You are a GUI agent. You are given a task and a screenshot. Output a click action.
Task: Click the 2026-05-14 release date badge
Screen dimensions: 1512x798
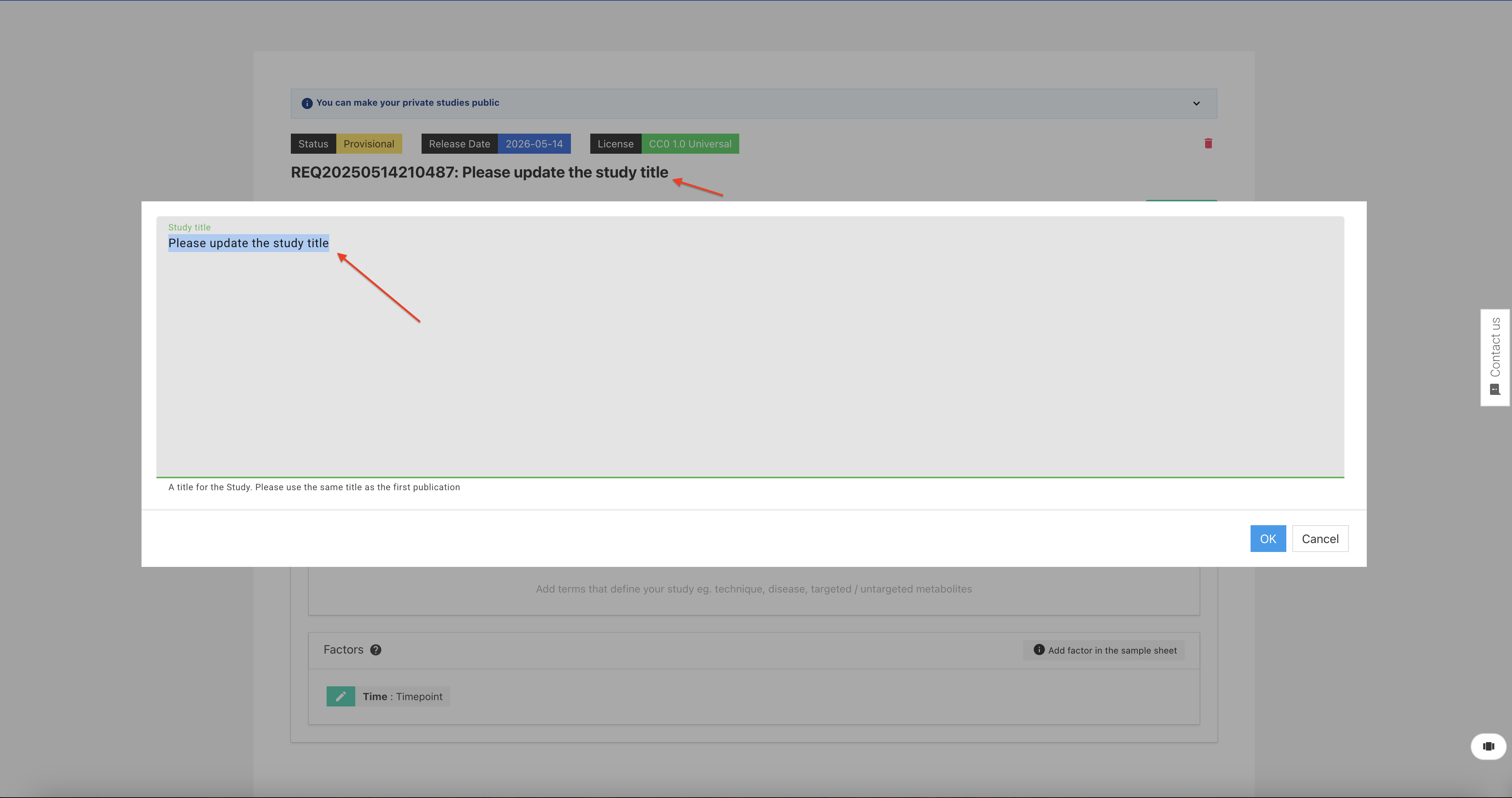click(534, 144)
